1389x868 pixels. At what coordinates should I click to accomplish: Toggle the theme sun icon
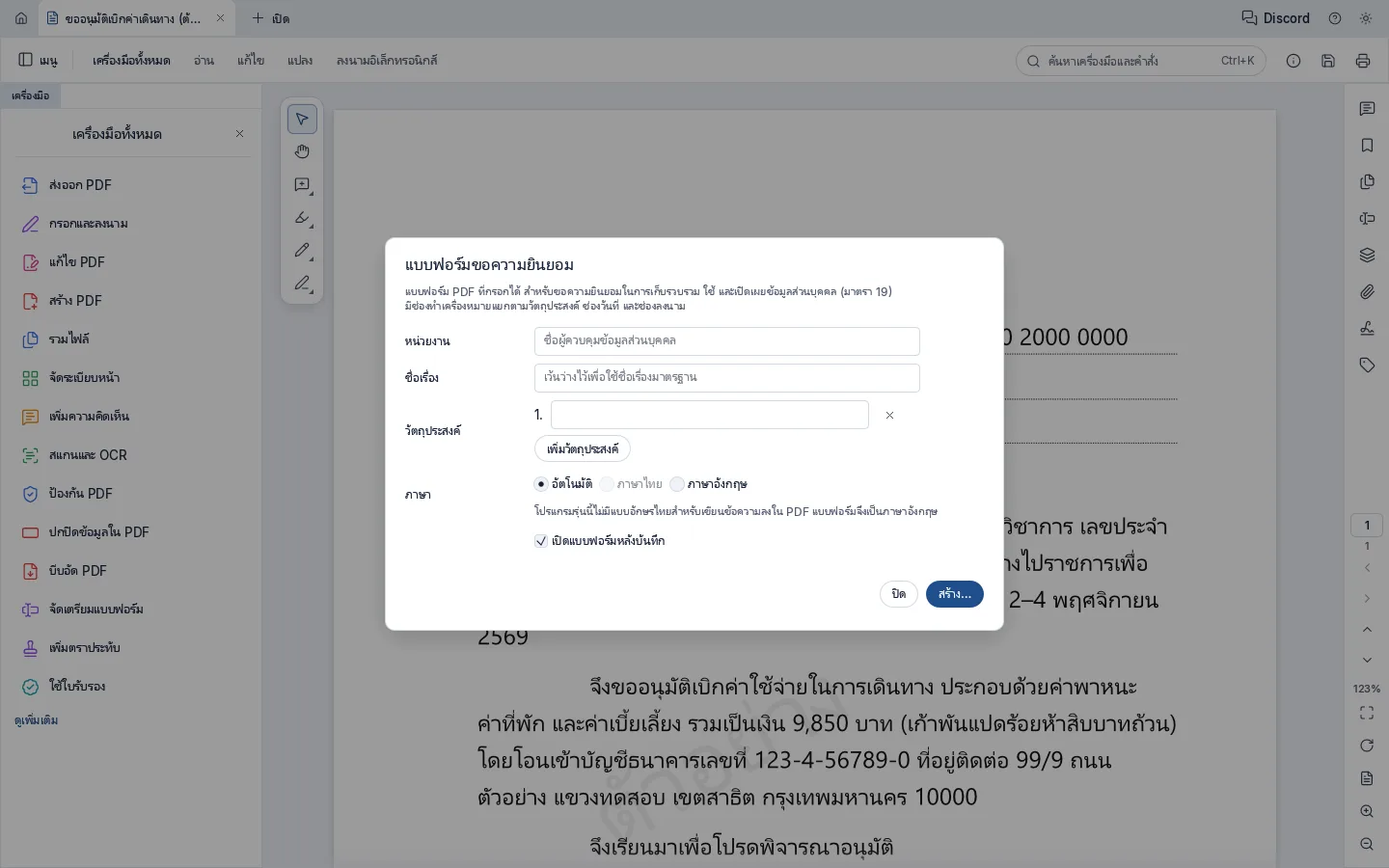[1366, 18]
